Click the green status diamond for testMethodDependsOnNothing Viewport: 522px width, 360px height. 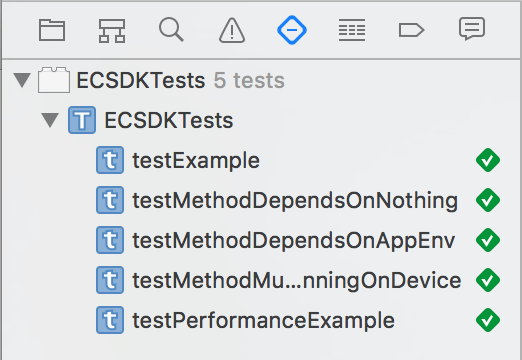488,200
